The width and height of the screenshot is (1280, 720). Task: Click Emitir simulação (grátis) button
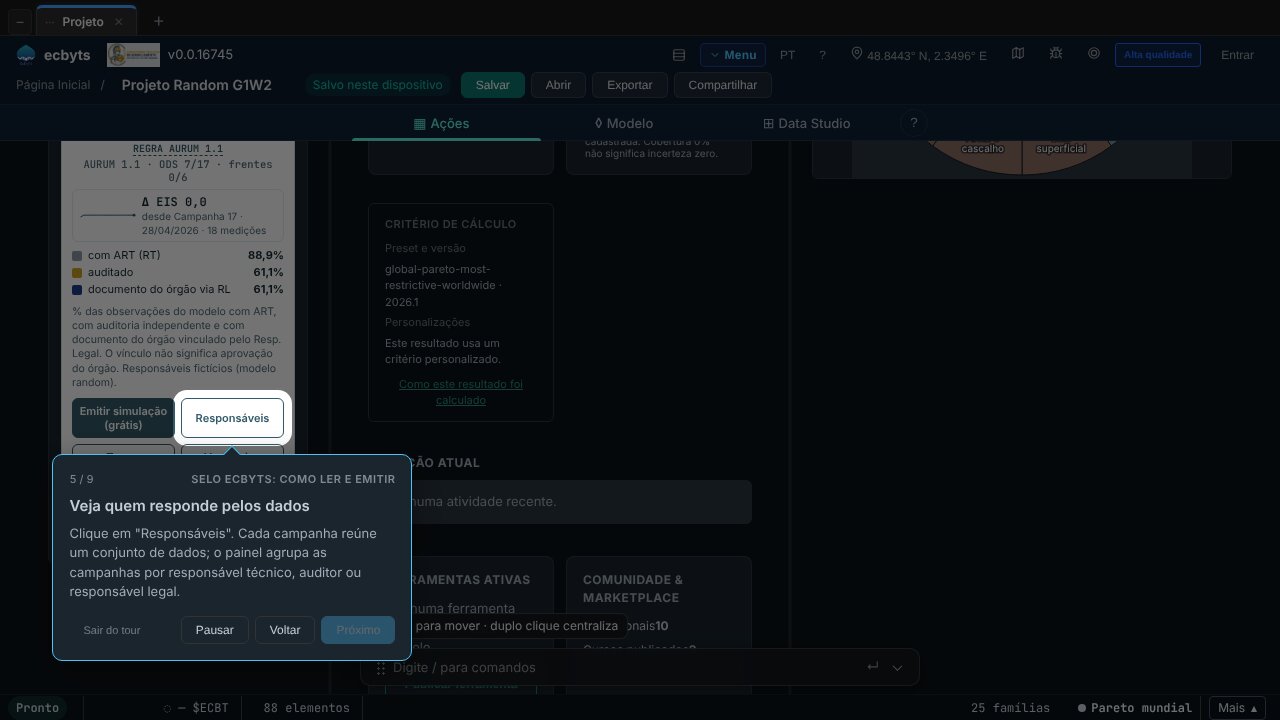coord(123,418)
